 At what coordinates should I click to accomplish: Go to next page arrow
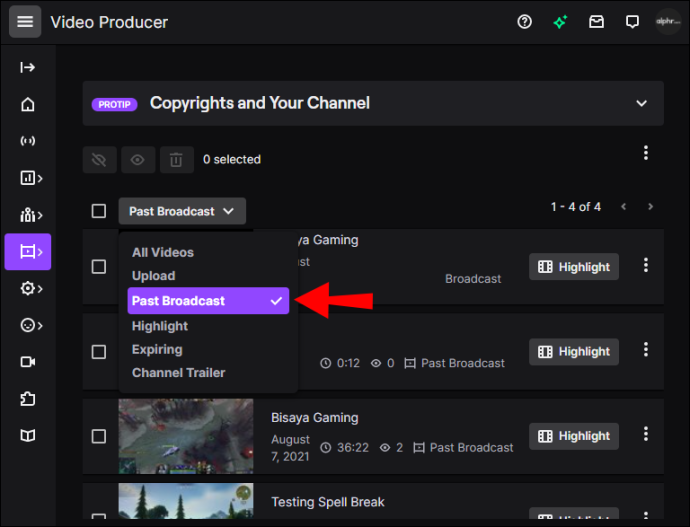pyautogui.click(x=650, y=206)
